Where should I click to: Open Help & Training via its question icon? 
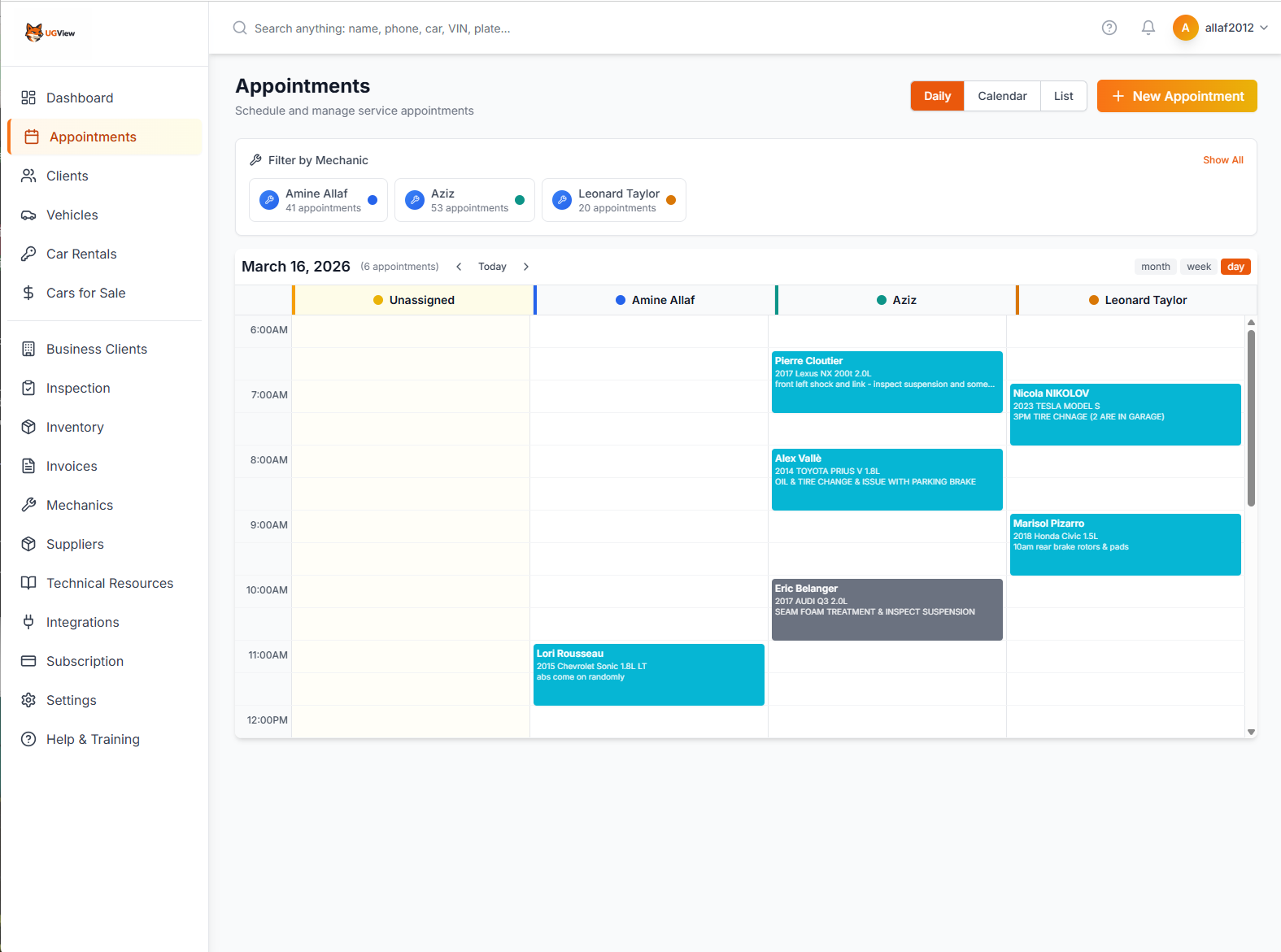click(28, 739)
